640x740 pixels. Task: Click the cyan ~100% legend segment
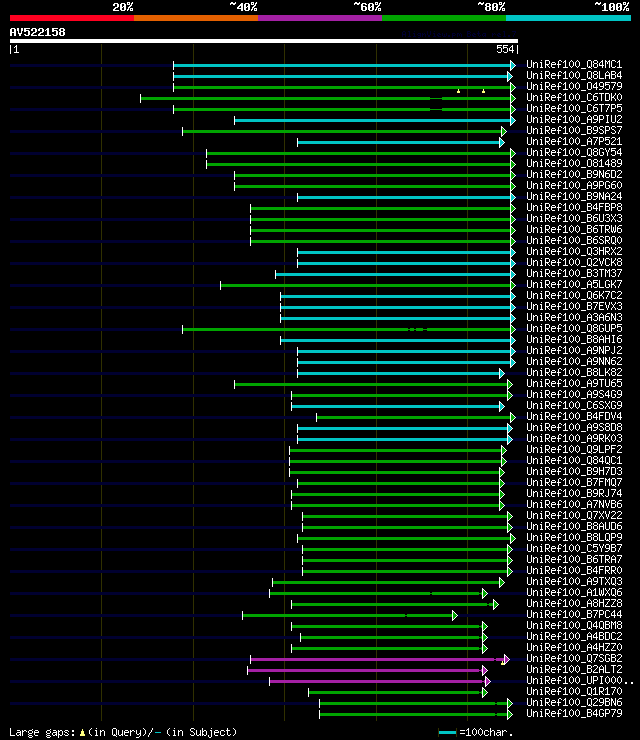[x=568, y=18]
